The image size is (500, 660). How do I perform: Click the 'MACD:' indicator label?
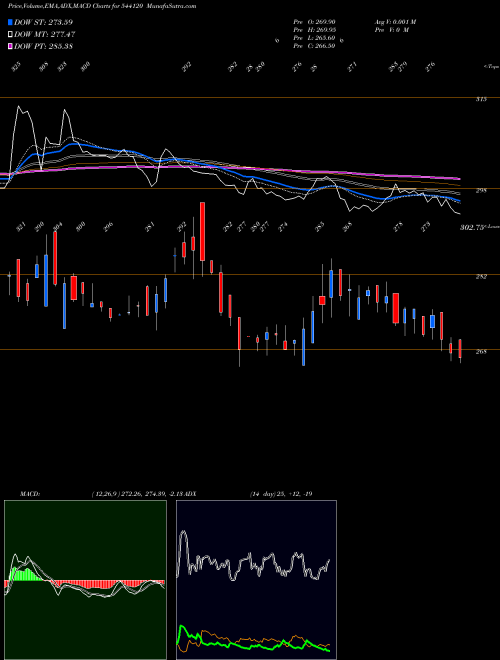click(29, 494)
